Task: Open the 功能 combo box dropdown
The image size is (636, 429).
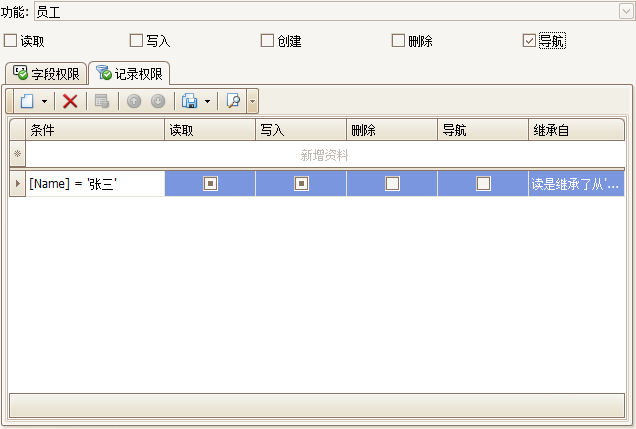Action: point(626,11)
